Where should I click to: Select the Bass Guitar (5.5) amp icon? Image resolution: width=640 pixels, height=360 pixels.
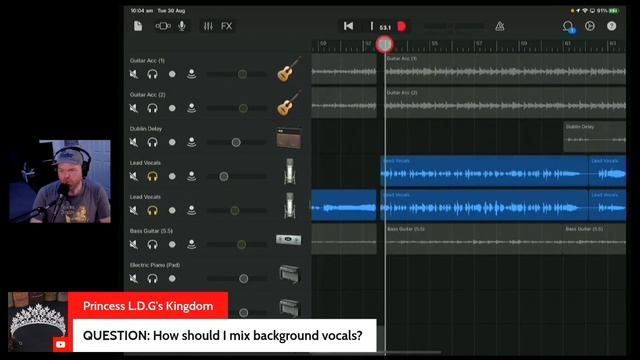coord(289,240)
